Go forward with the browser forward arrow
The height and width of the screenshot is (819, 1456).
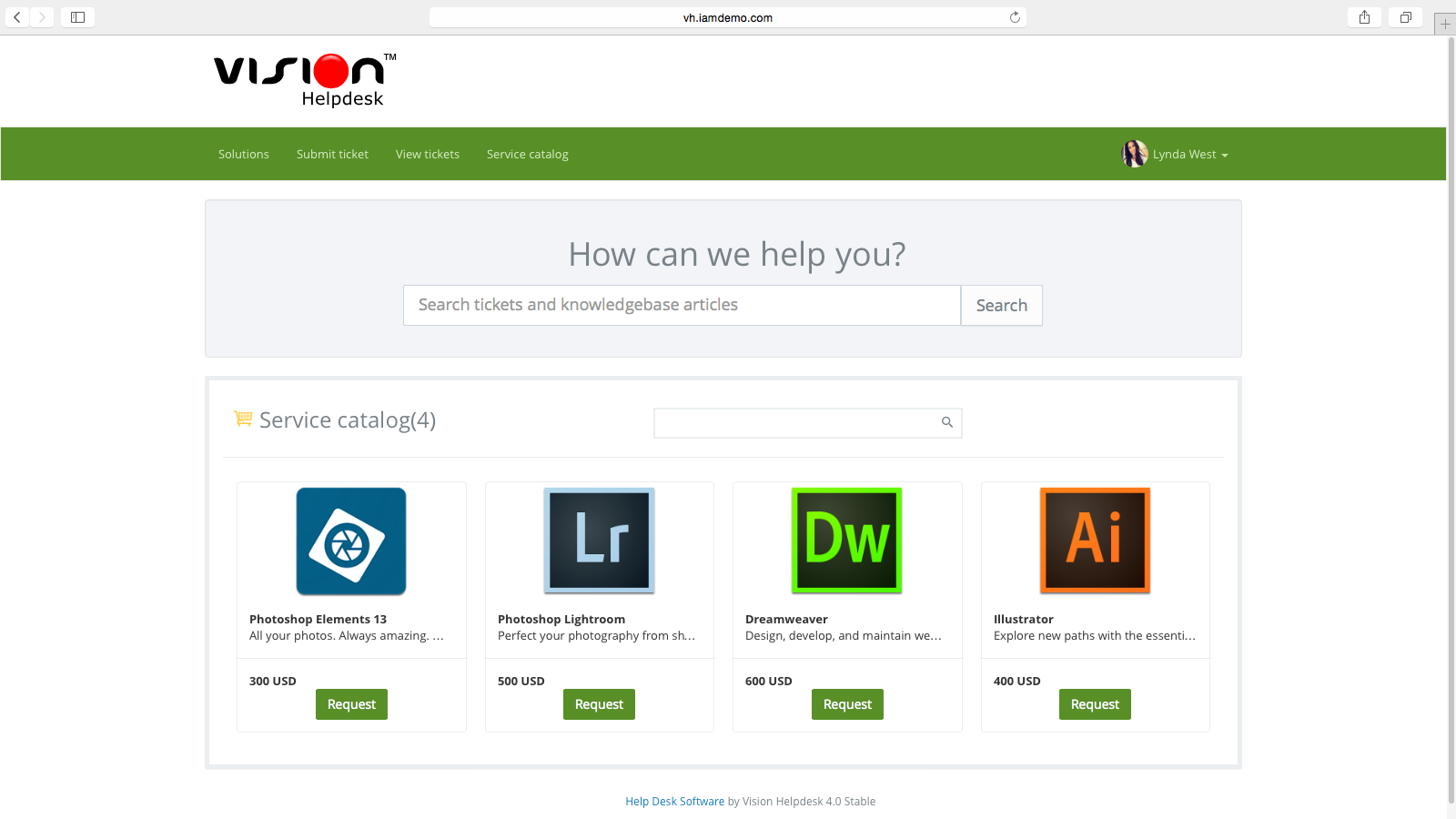pos(42,17)
